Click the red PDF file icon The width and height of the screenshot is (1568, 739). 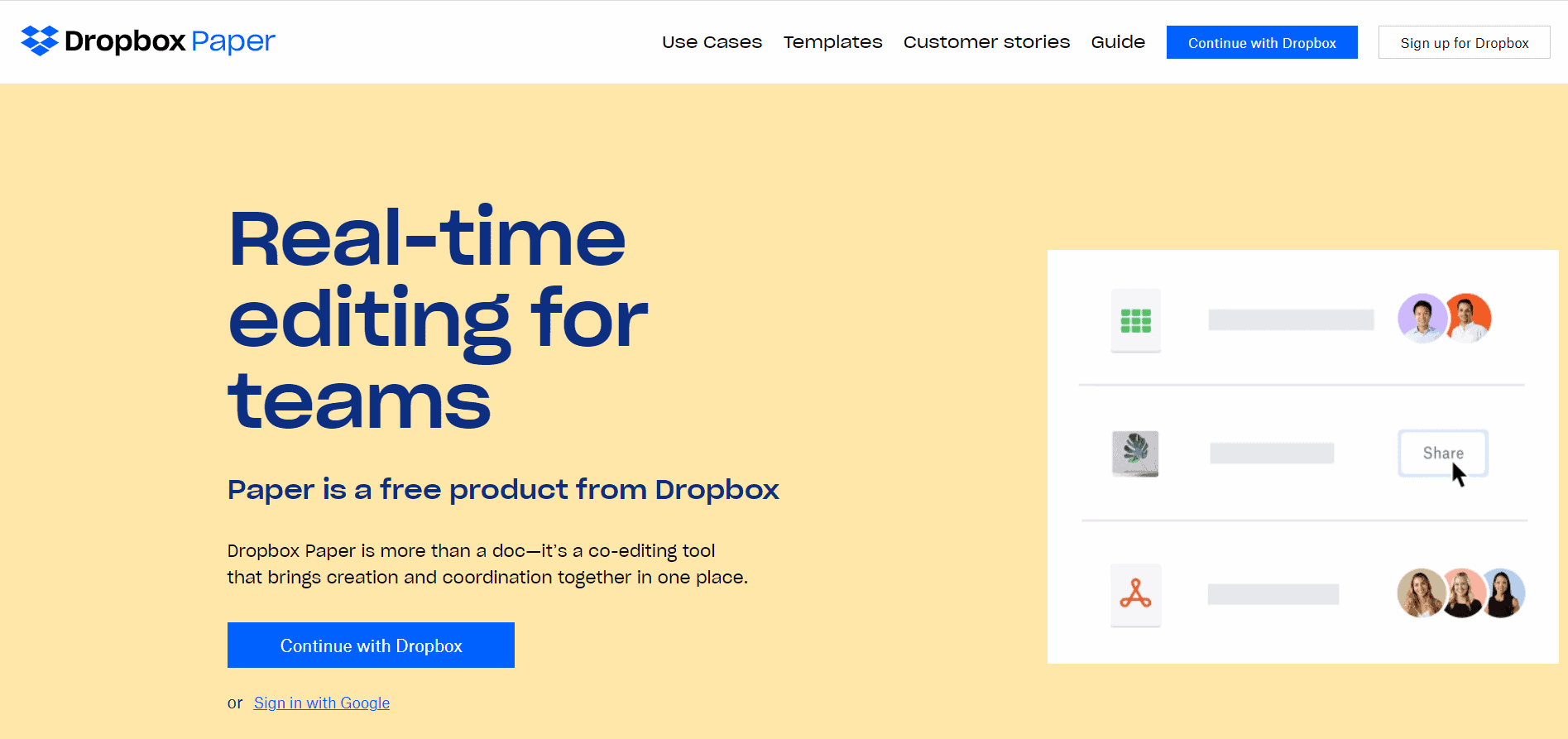tap(1135, 594)
